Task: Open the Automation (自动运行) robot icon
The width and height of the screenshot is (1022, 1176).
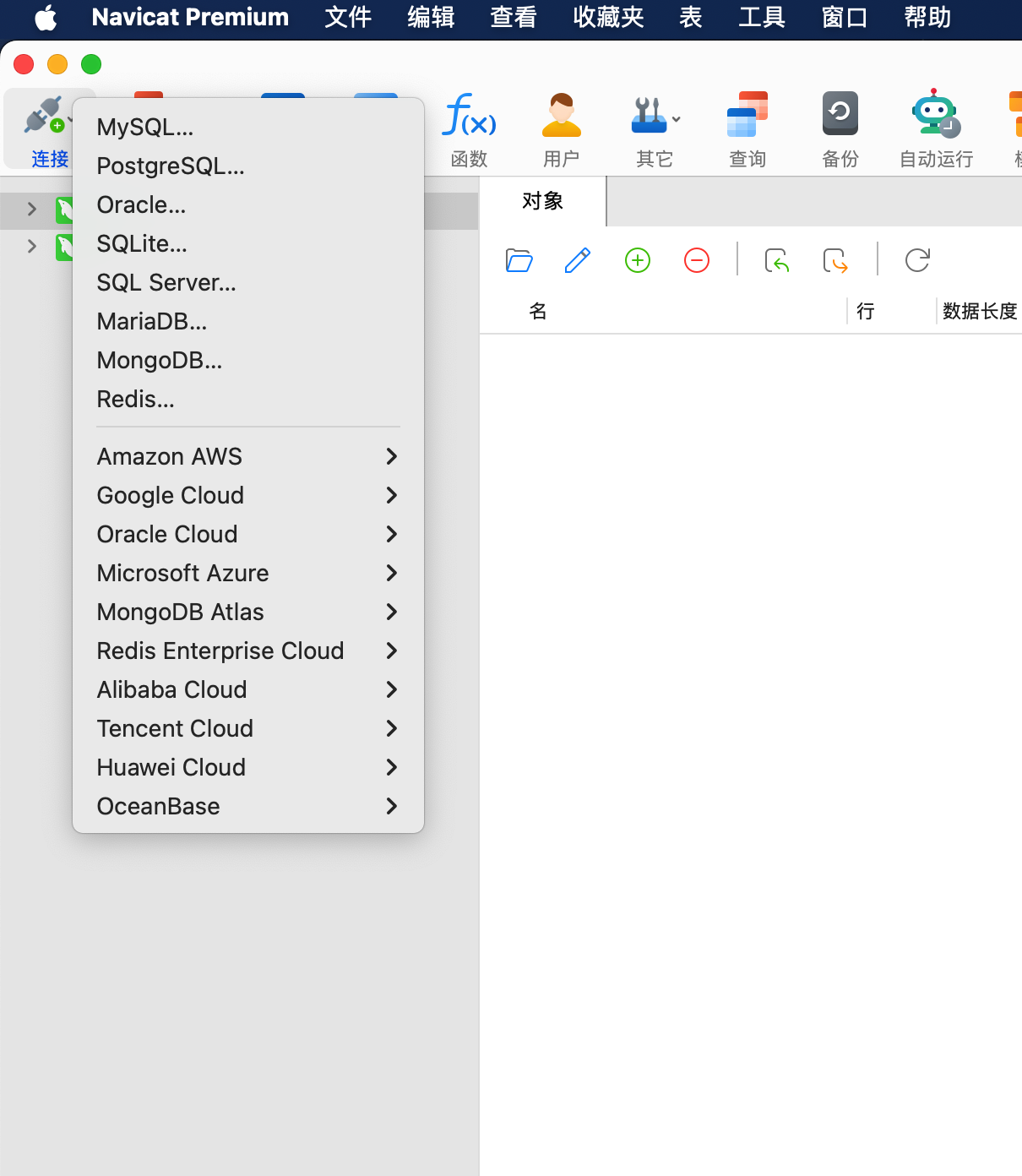Action: click(935, 113)
